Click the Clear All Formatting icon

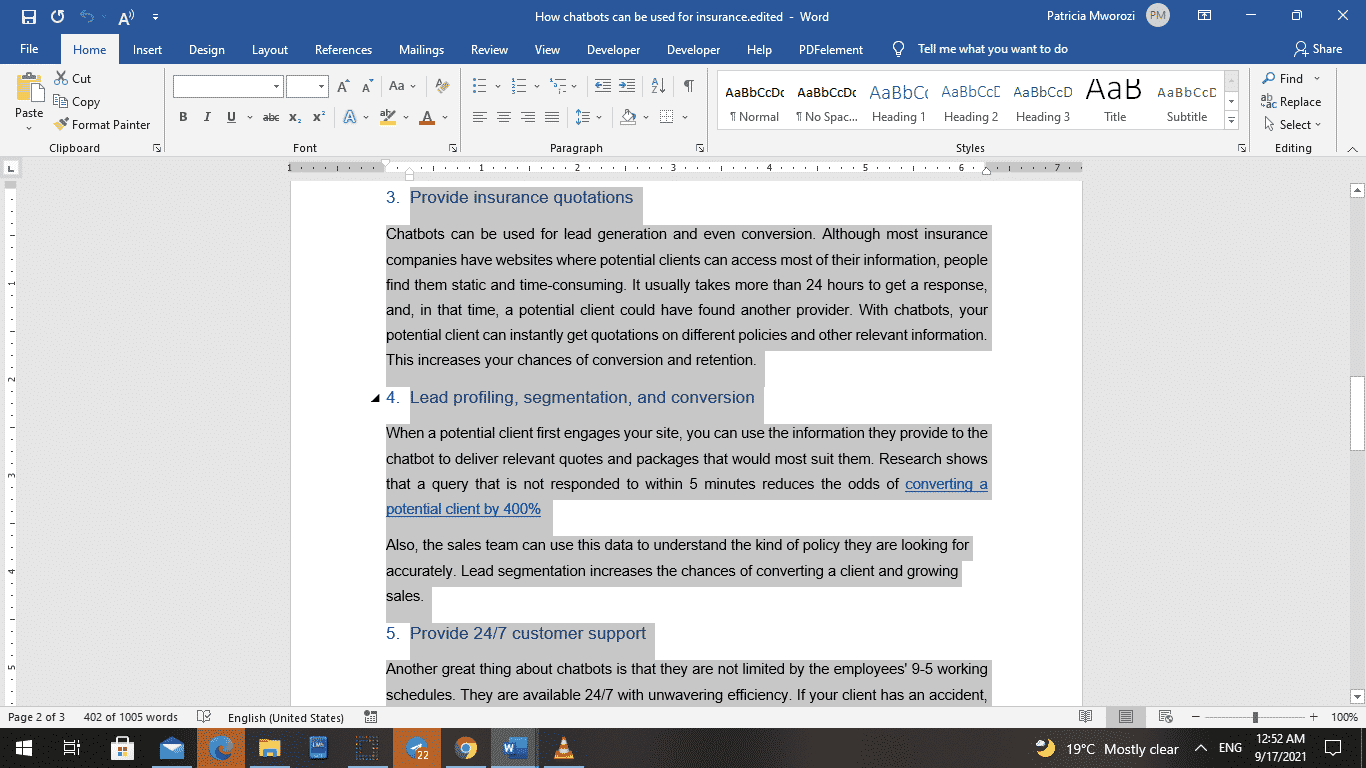[441, 87]
